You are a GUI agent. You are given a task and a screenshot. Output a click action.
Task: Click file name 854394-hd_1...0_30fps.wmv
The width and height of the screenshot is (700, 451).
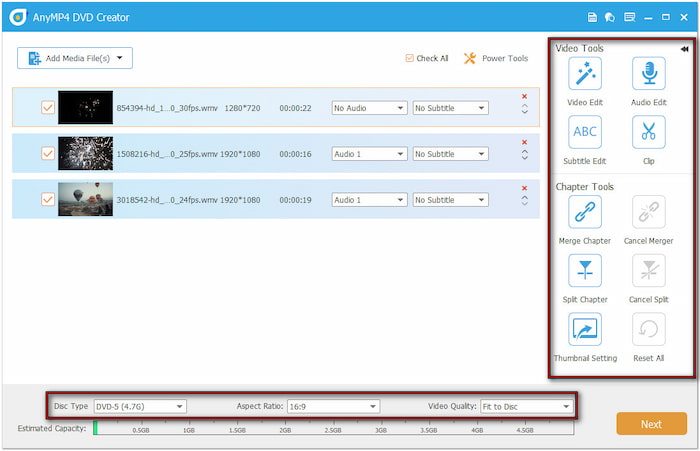[167, 108]
